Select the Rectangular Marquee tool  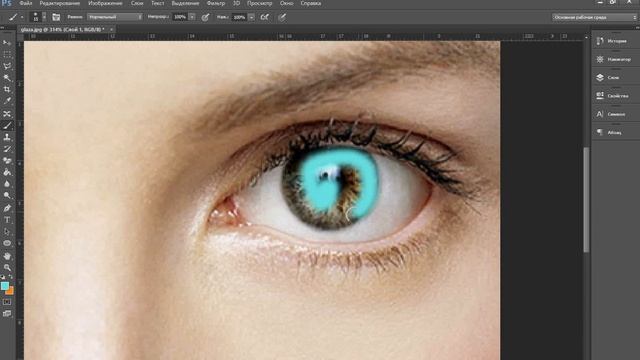7,54
